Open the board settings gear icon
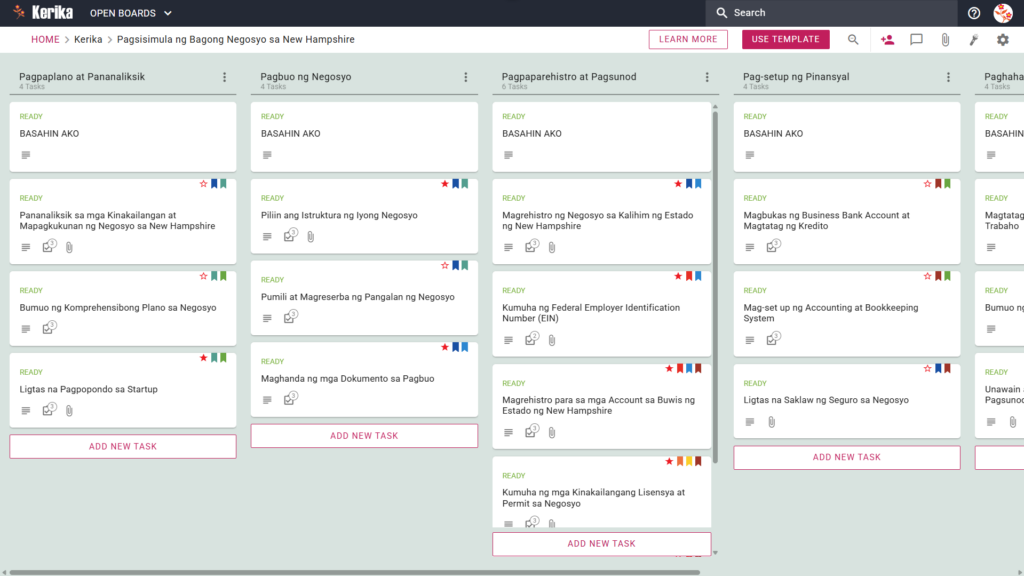 pyautogui.click(x=1002, y=40)
